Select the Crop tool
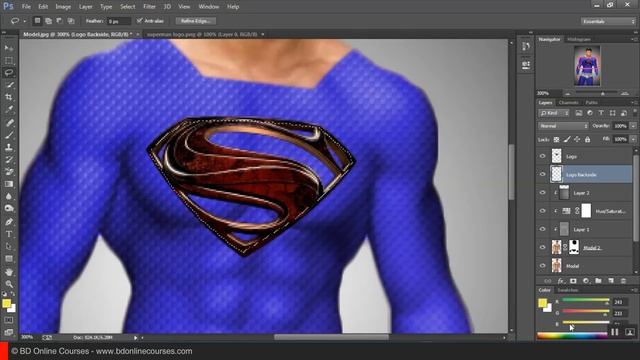640x360 pixels. pyautogui.click(x=9, y=97)
